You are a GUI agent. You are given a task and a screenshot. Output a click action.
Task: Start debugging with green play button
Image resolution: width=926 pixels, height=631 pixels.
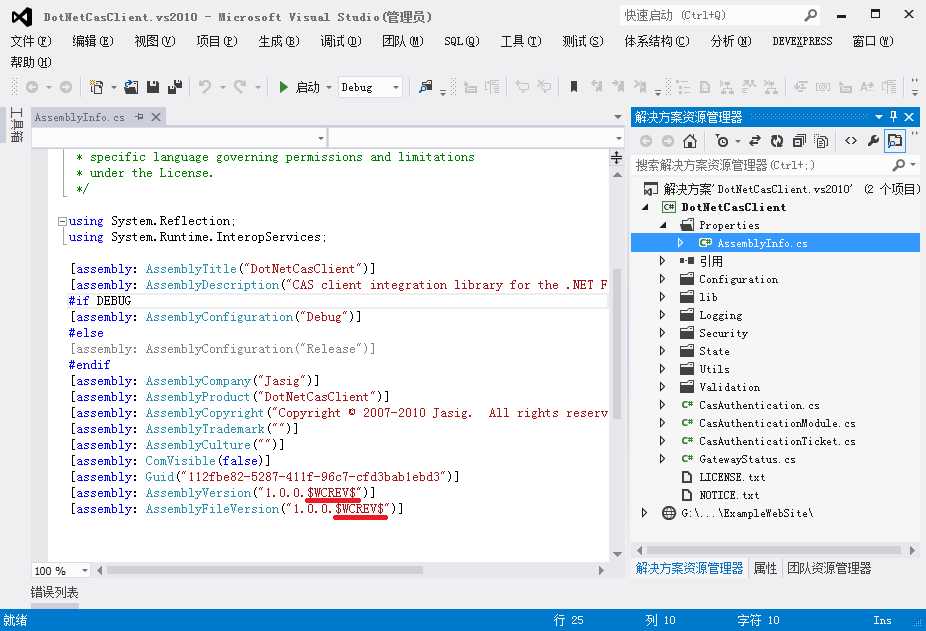pos(283,87)
